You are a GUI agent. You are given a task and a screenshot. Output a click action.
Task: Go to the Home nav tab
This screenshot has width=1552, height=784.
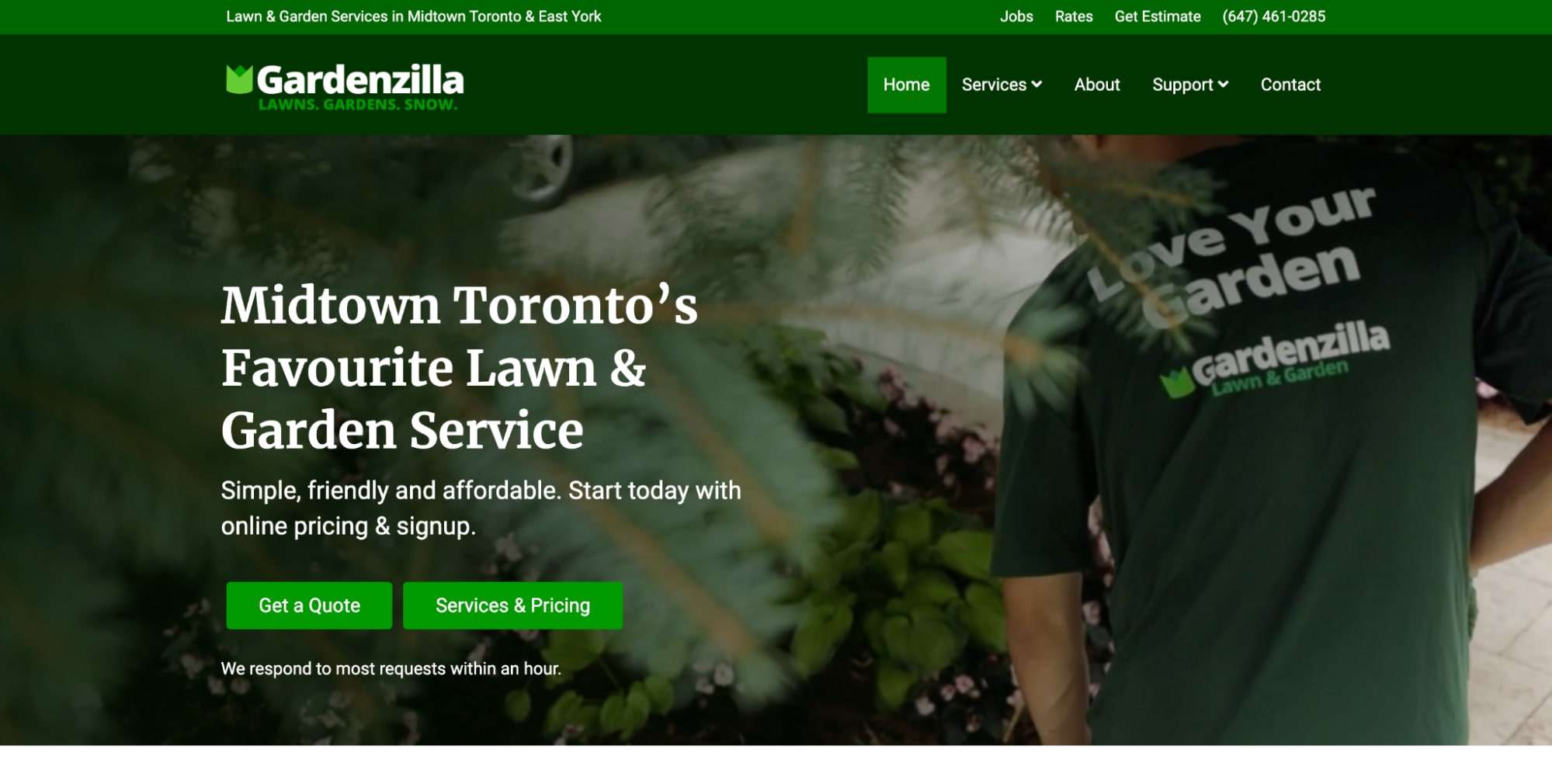(x=906, y=85)
